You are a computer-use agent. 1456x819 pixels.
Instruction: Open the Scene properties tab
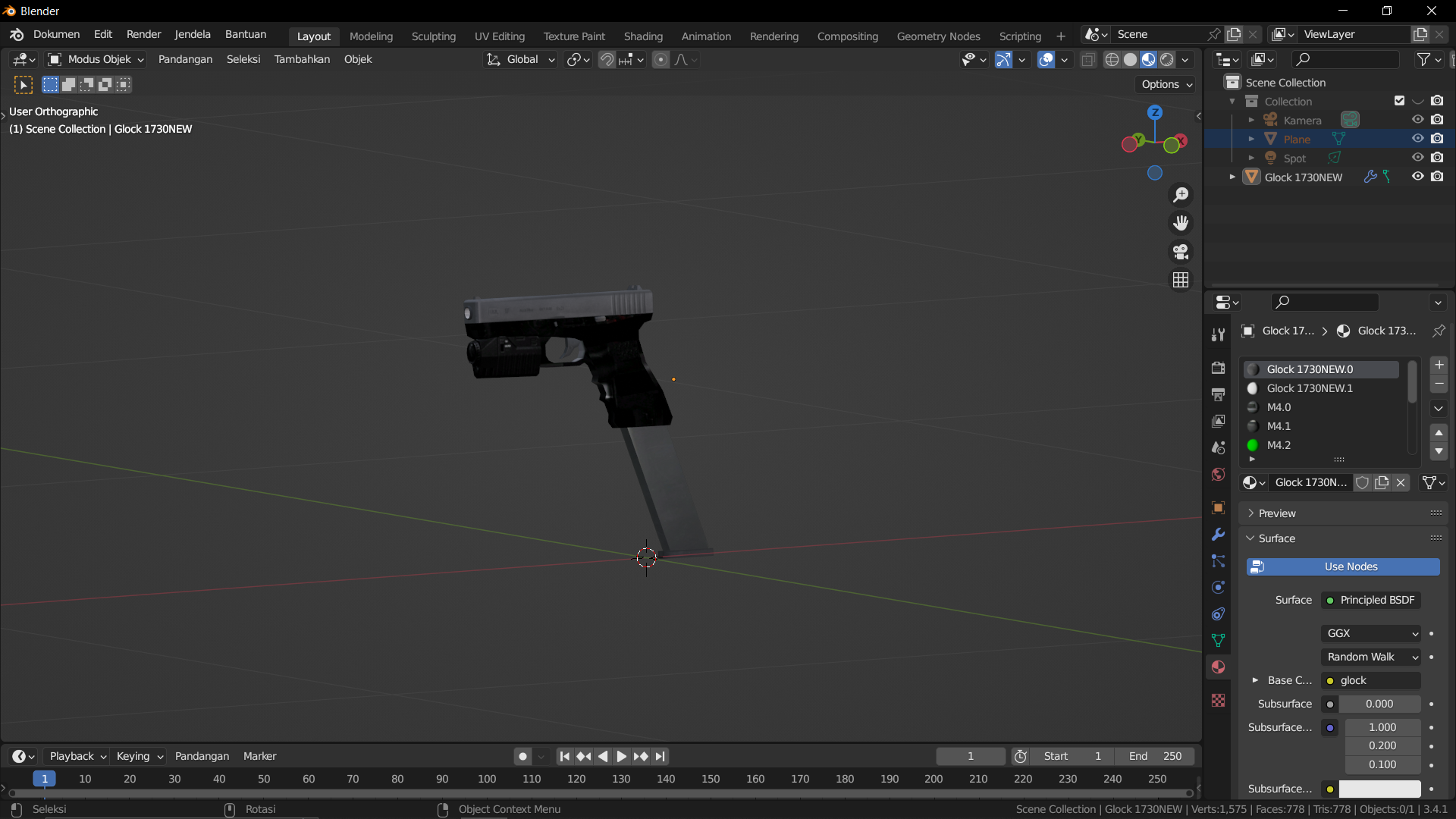coord(1218,447)
